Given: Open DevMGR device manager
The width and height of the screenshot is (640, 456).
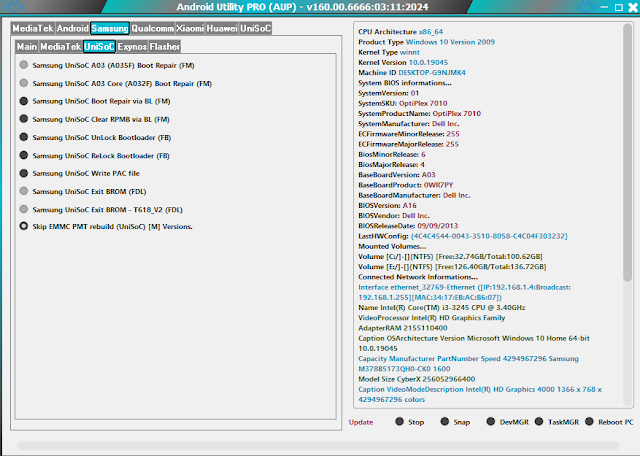Looking at the screenshot, I should click(508, 422).
